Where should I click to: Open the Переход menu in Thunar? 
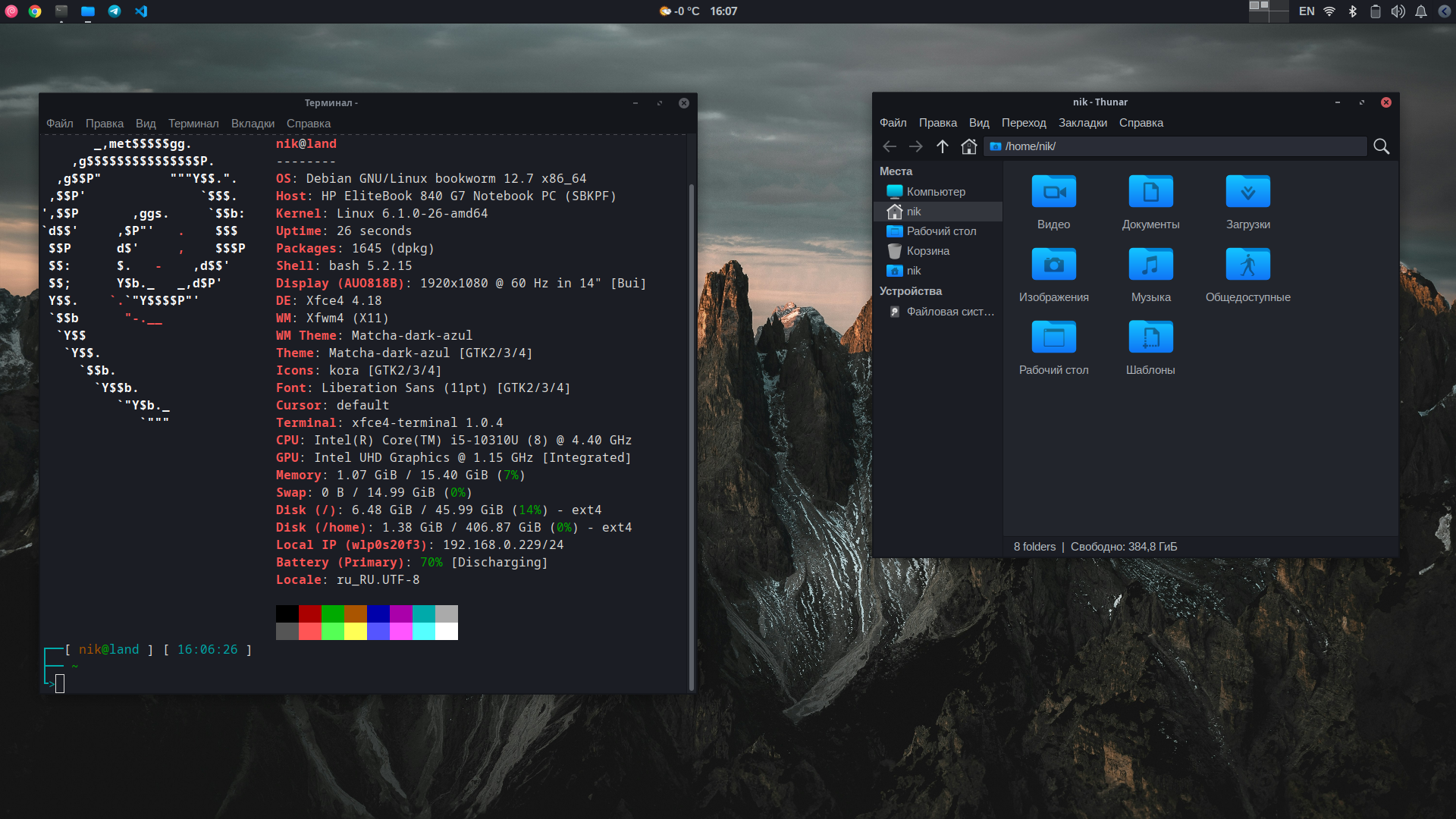tap(1023, 123)
